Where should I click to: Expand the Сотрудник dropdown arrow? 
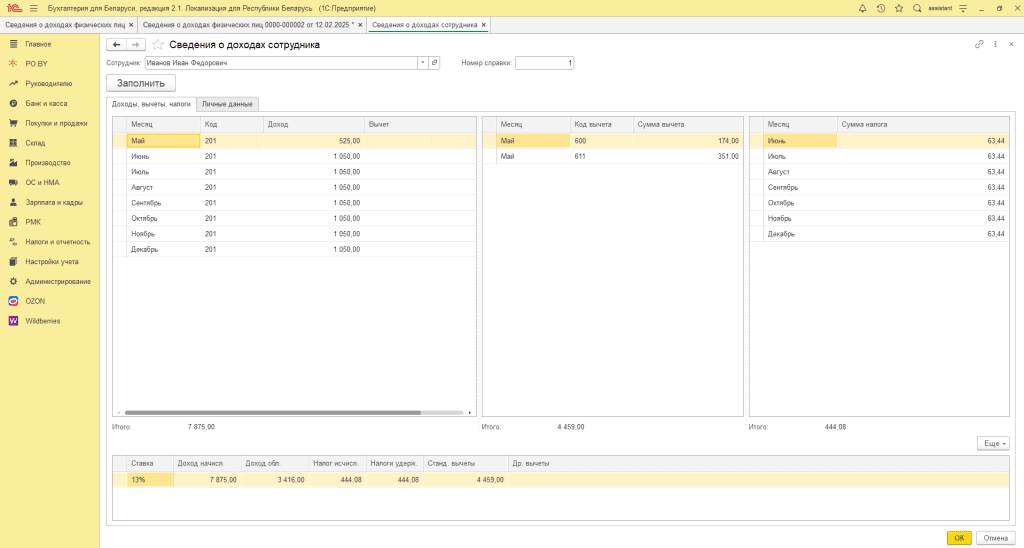click(423, 63)
